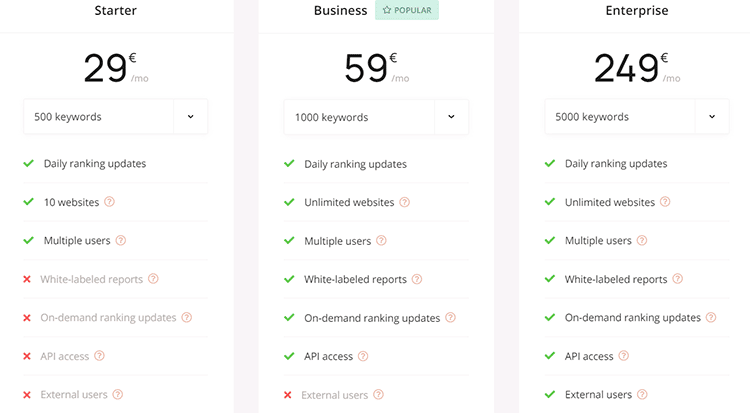Click Enterprise On-demand ranking updates text
750x413 pixels.
click(632, 318)
